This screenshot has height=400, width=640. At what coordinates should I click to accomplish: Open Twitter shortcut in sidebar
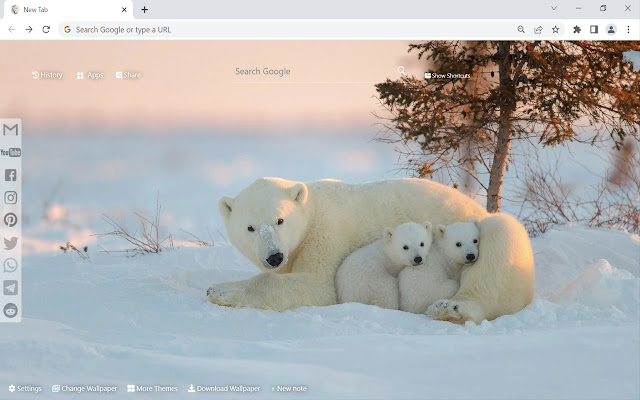(x=11, y=243)
